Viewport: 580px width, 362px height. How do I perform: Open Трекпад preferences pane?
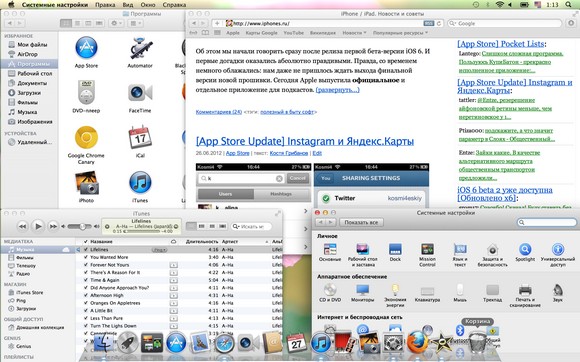(492, 290)
